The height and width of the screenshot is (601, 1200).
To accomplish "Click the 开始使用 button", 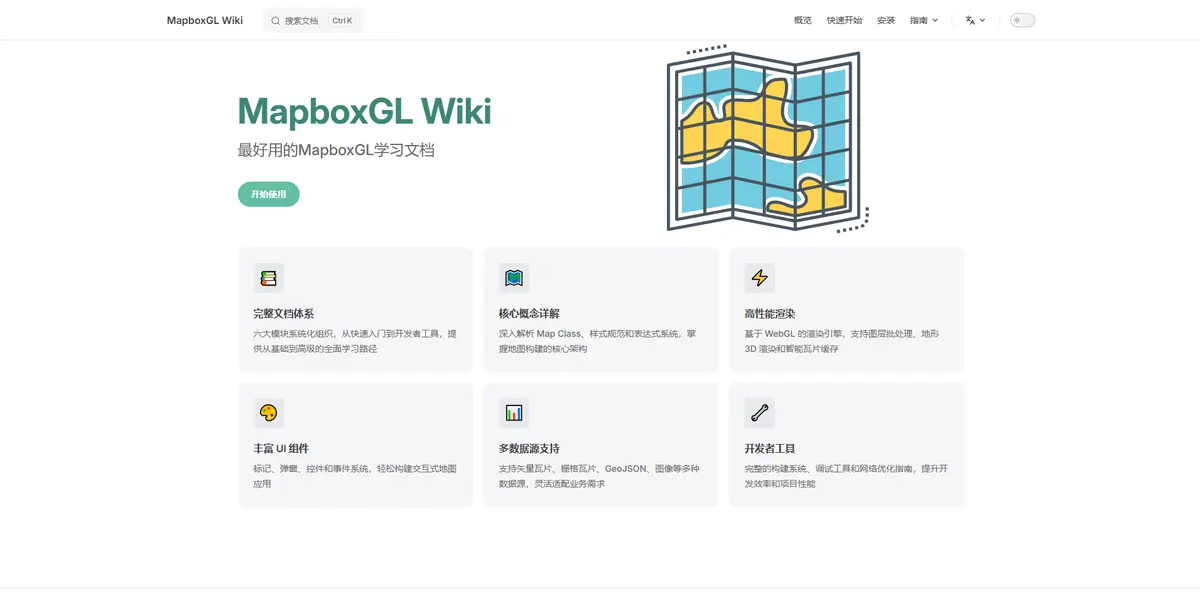I will pos(268,194).
